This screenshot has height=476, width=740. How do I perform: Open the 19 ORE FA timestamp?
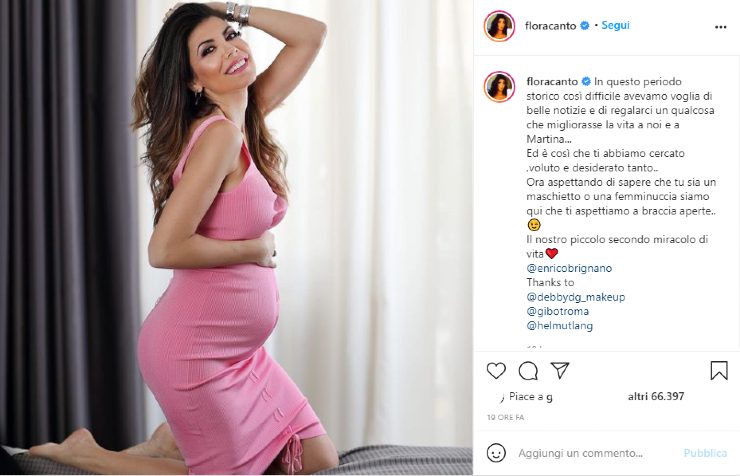point(505,418)
